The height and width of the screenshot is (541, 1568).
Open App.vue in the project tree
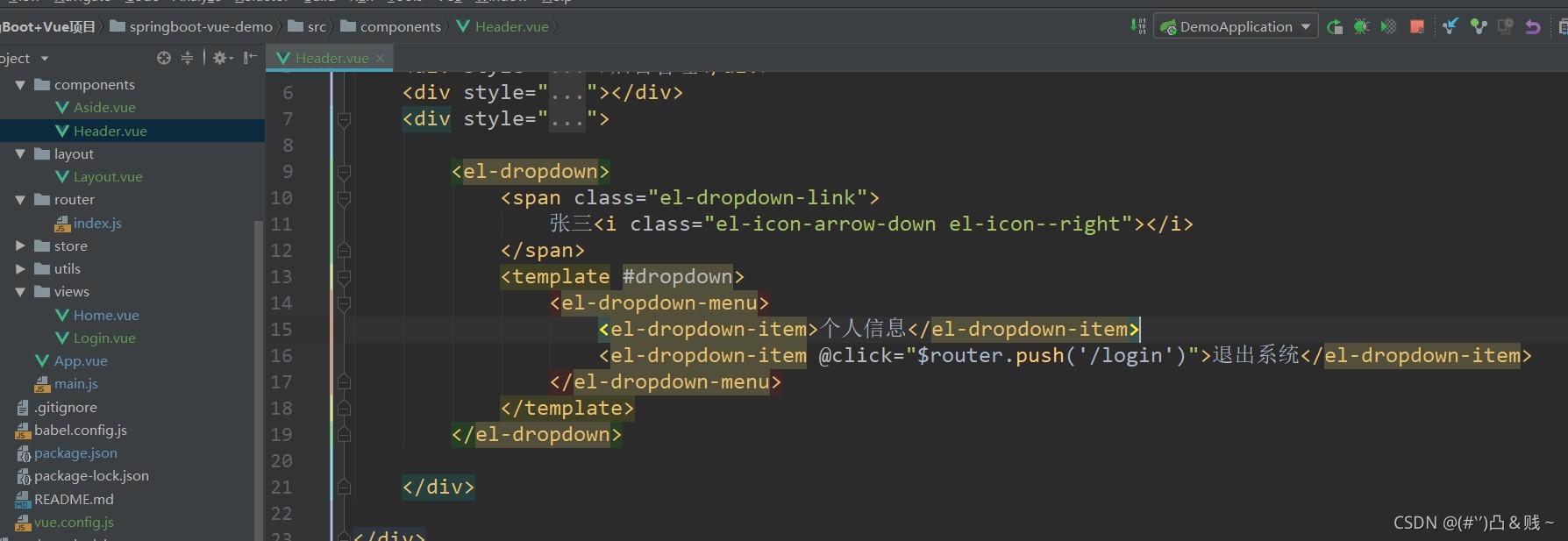coord(80,361)
